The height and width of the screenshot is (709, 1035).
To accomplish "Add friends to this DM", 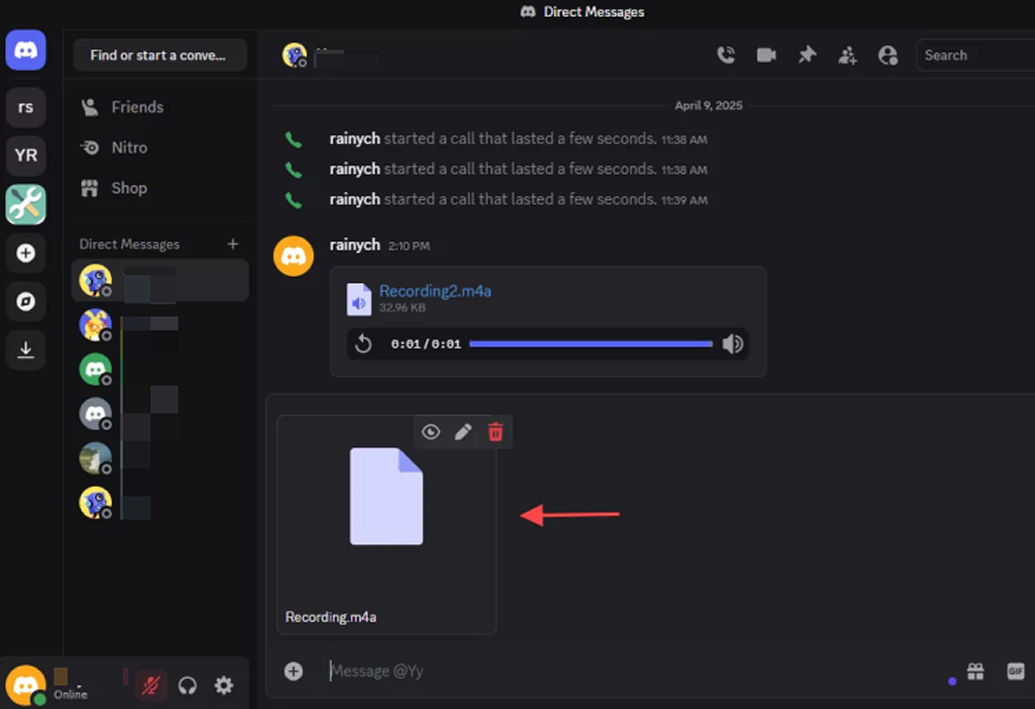I will tap(848, 55).
